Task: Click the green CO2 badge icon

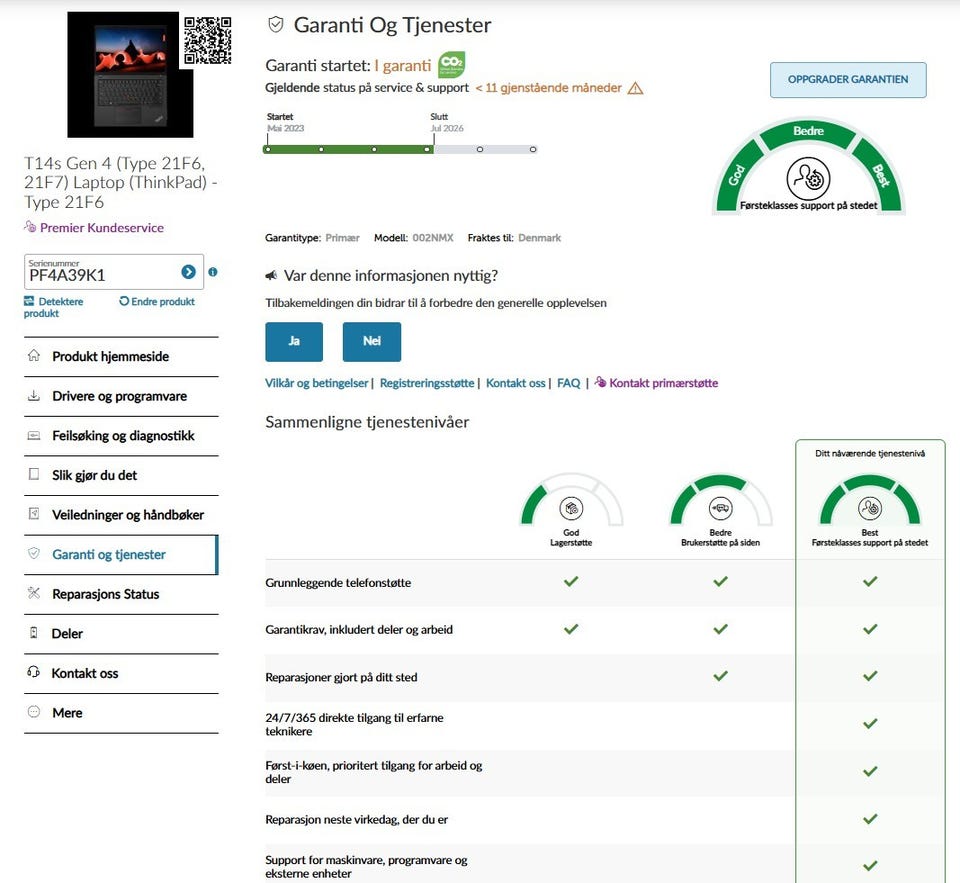Action: (452, 64)
